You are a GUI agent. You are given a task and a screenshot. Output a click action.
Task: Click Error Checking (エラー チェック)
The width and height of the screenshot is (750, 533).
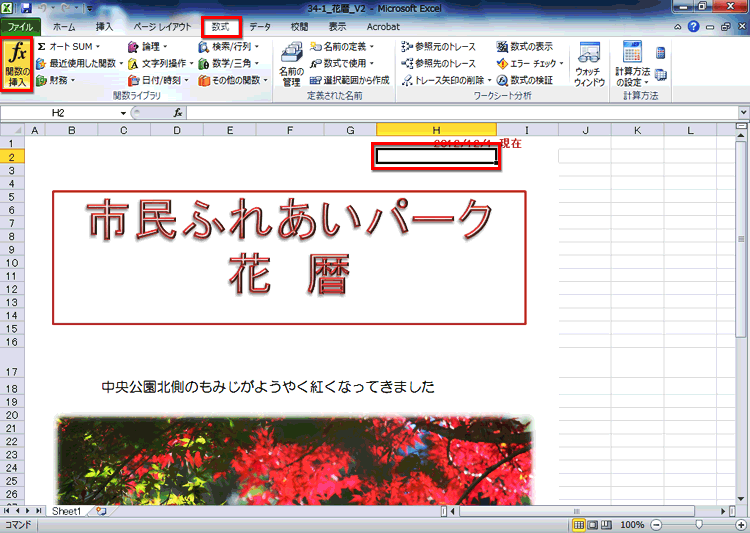coord(530,63)
